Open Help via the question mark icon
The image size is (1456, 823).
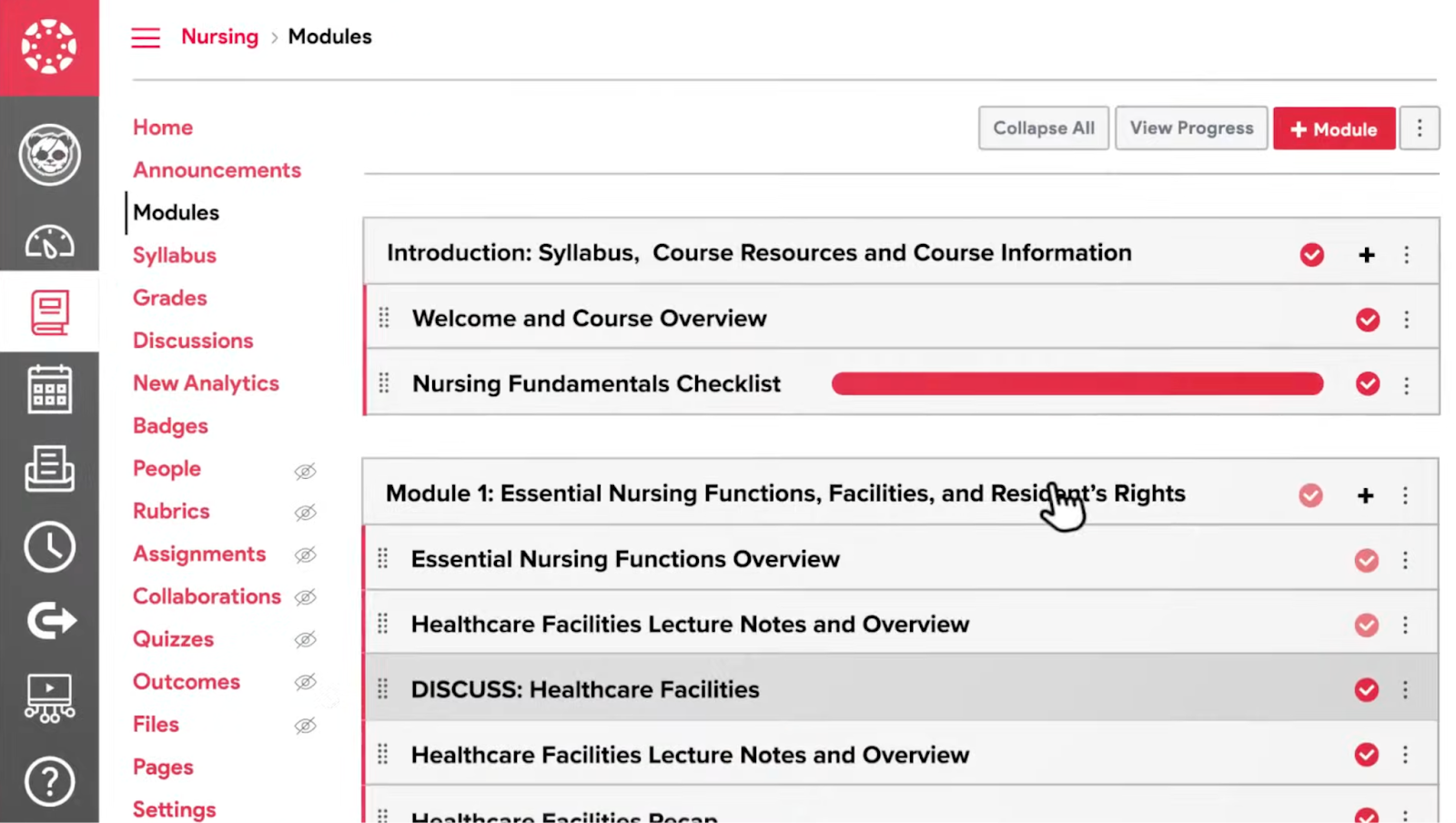49,781
